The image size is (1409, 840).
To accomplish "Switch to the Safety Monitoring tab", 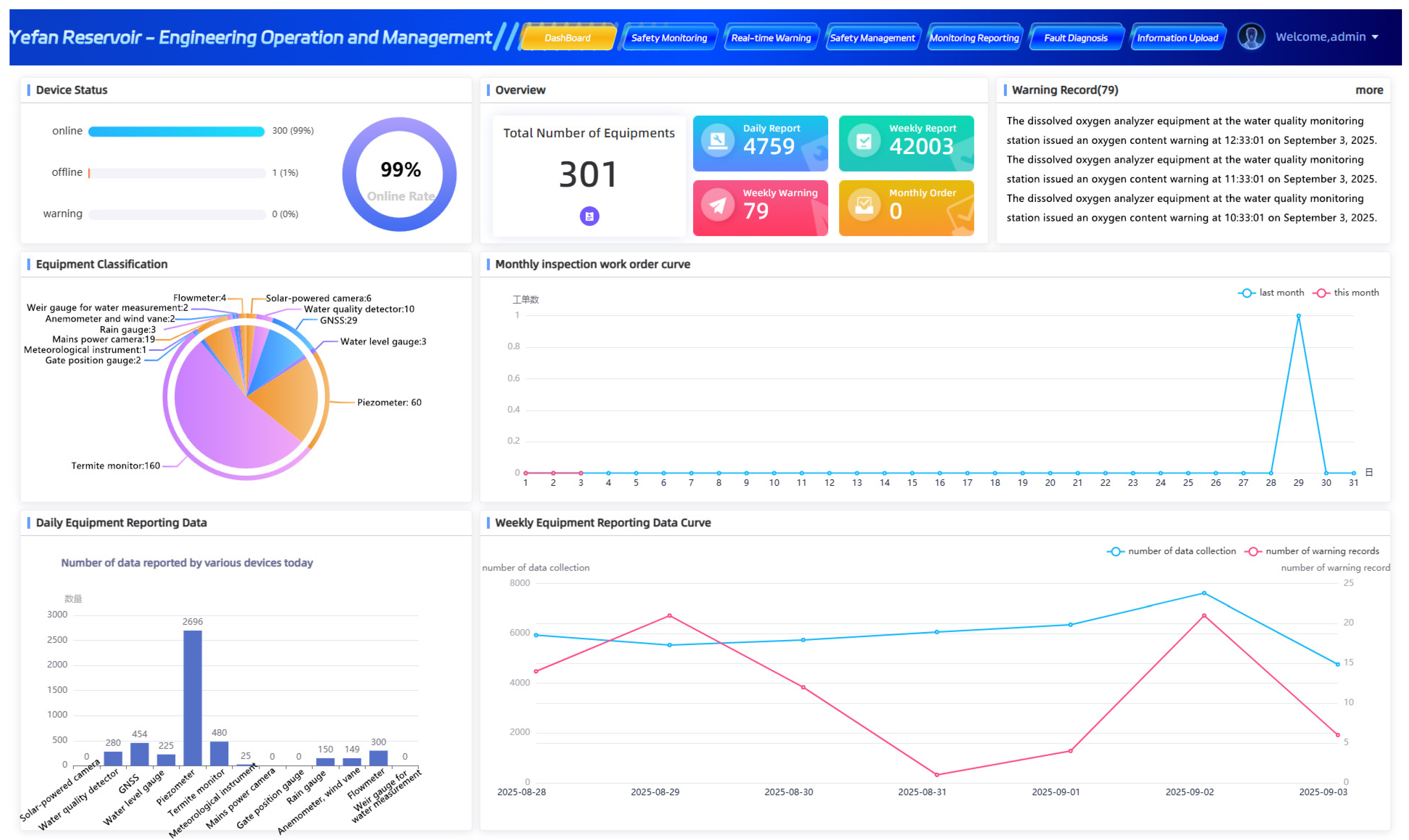I will pyautogui.click(x=669, y=38).
